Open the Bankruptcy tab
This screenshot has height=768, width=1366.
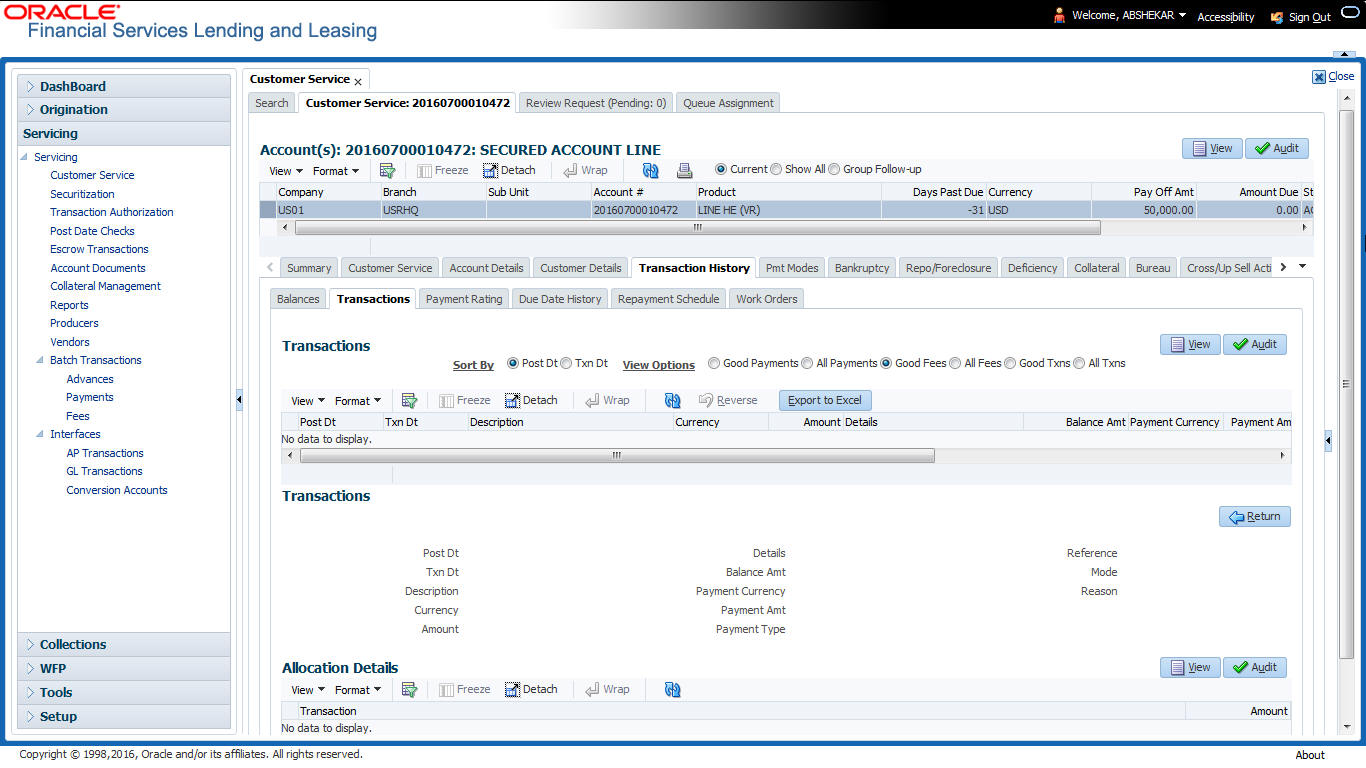[862, 268]
